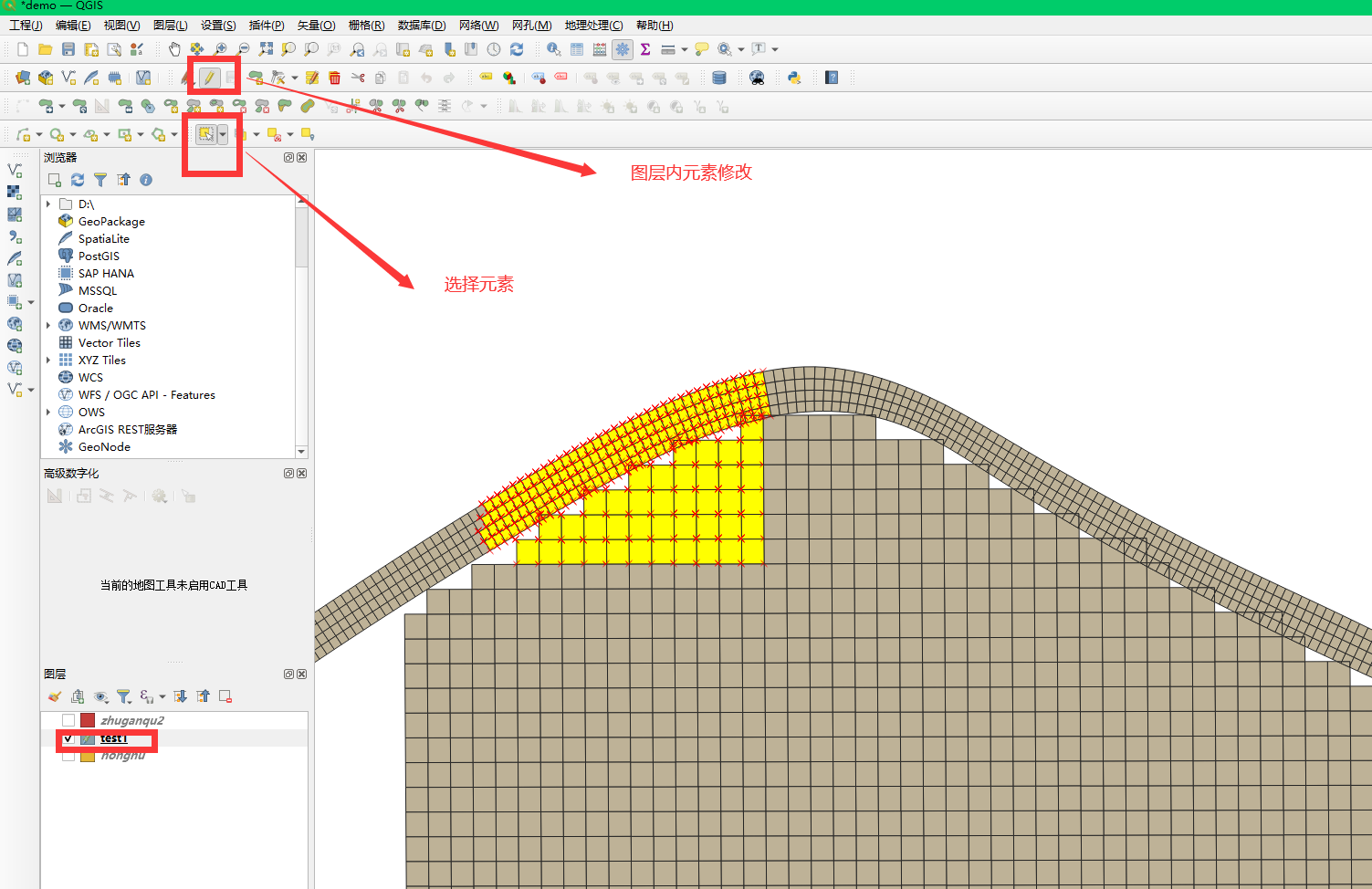Toggle editing with the pencil icon
This screenshot has width=1372, height=889.
pos(209,78)
